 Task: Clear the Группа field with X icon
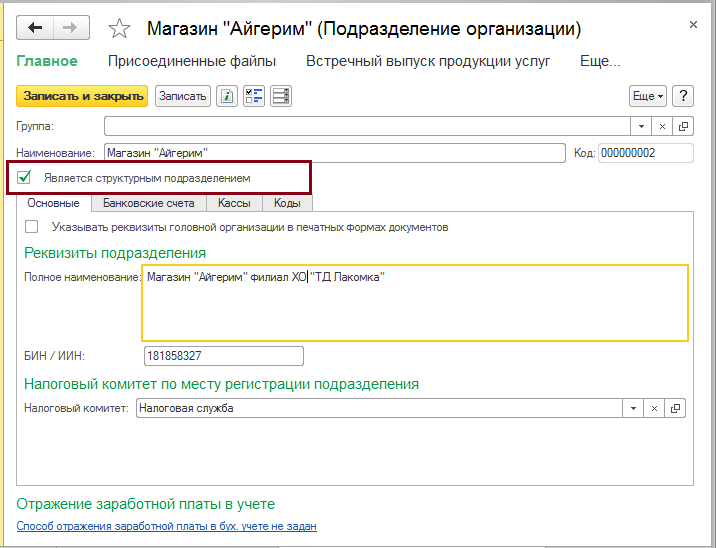click(x=661, y=126)
